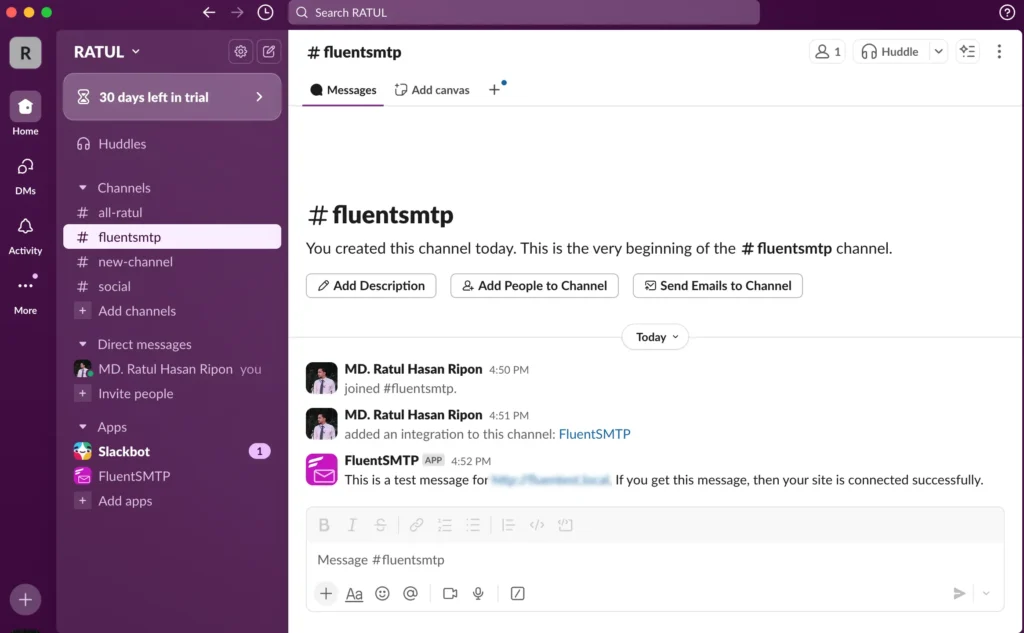Screen dimensions: 1024x633
Task: Open workspace settings gear icon
Action: click(x=241, y=52)
